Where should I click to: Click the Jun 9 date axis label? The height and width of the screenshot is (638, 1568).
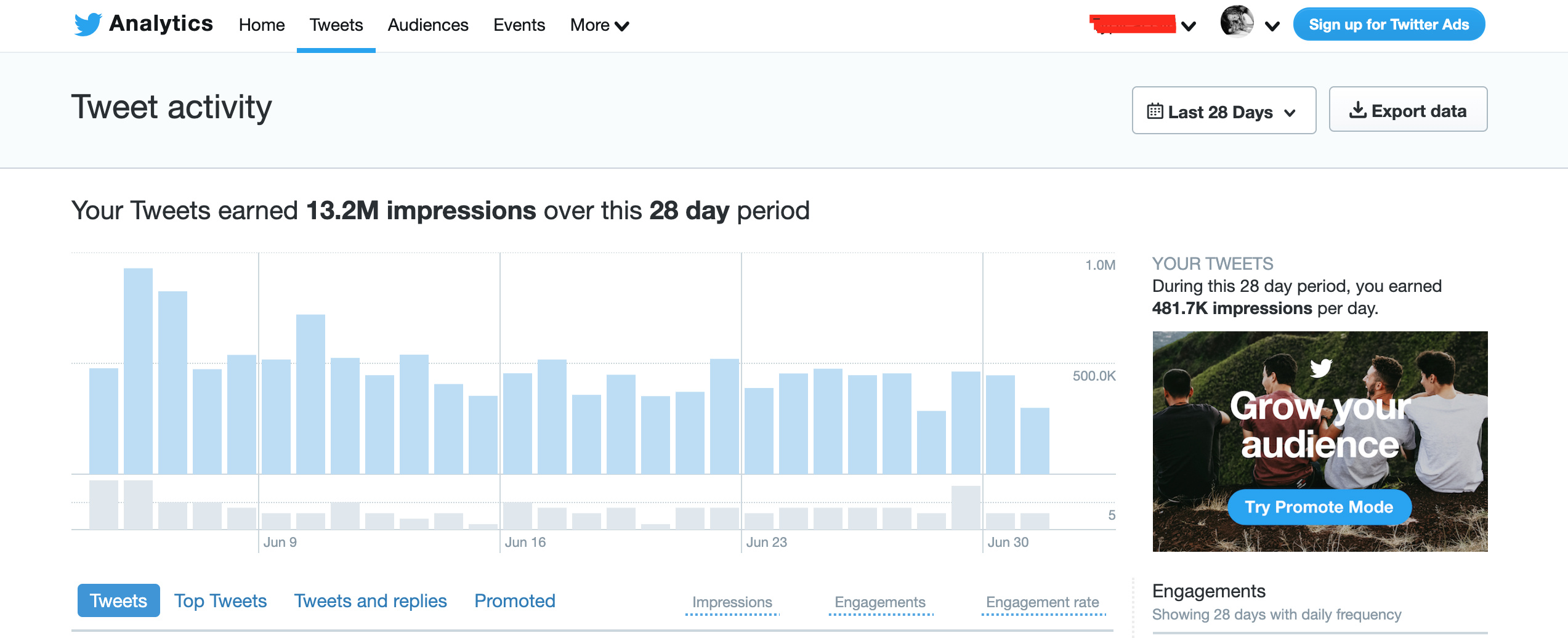pos(280,542)
